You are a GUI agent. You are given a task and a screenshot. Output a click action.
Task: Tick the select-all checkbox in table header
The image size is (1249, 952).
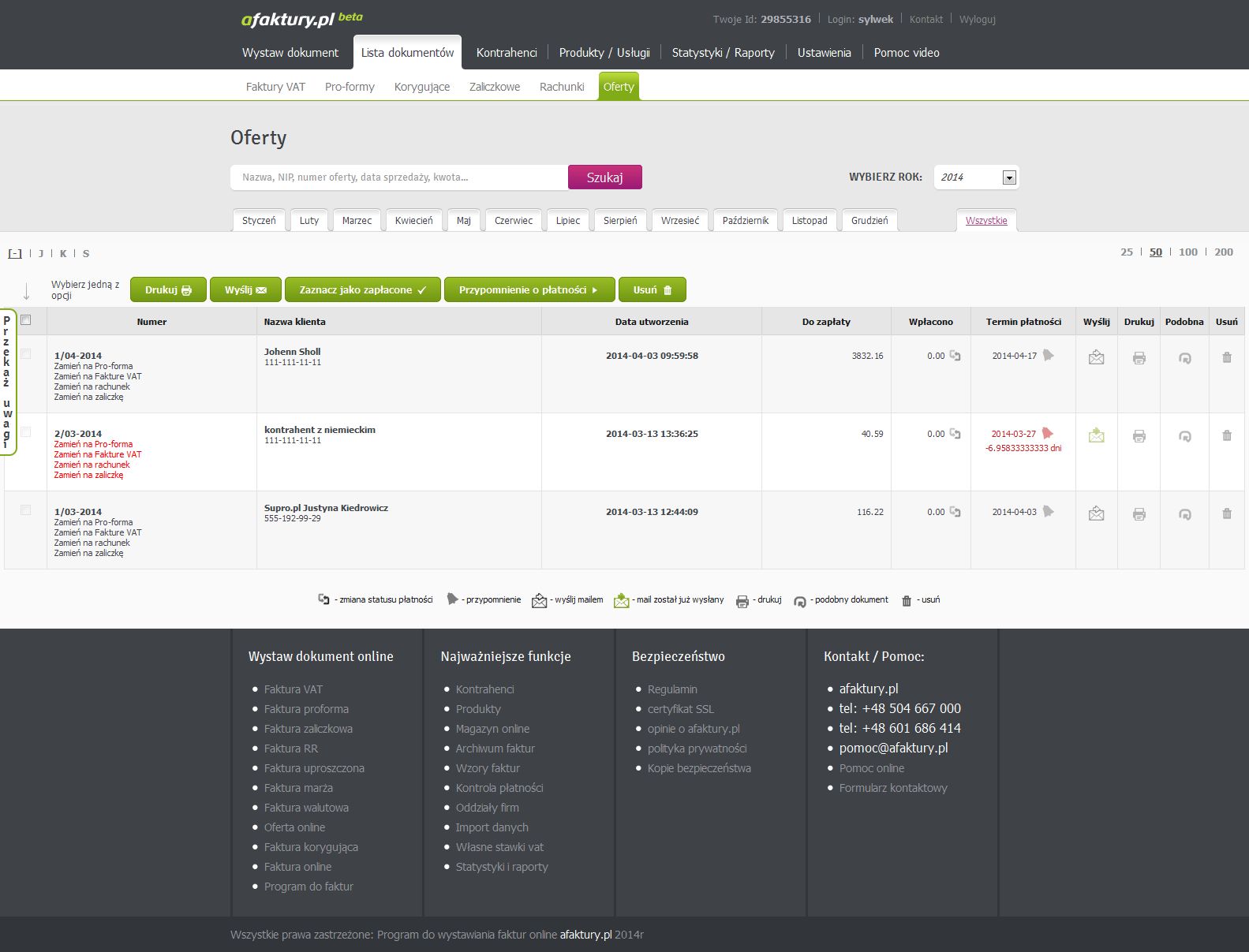point(26,320)
